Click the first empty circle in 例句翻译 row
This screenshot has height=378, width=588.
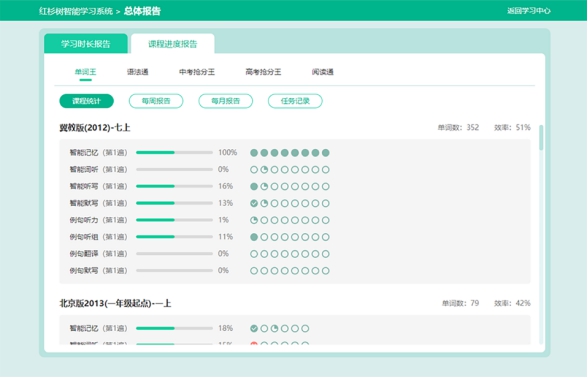(x=254, y=254)
